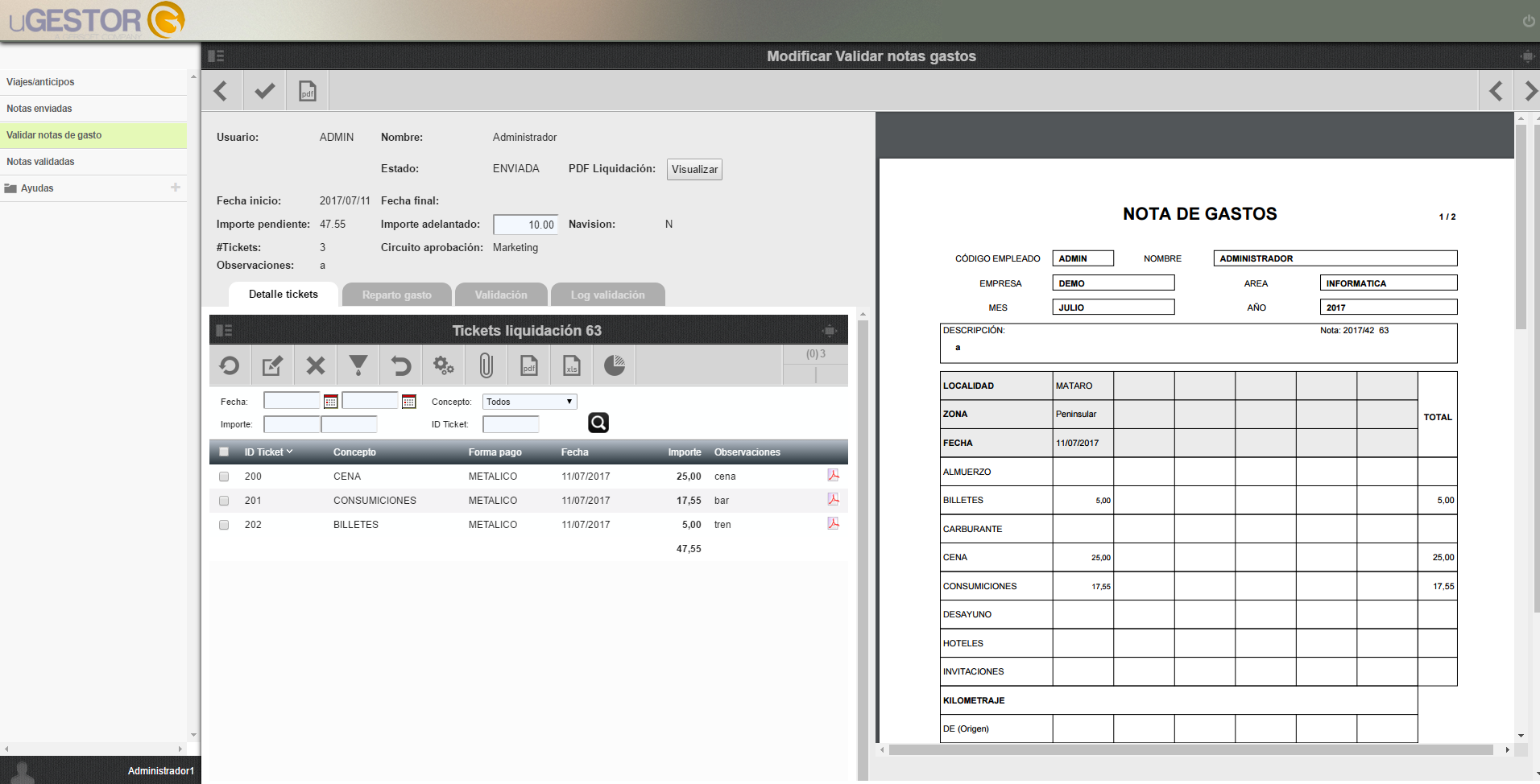Export tickets to XLS icon
1540x784 pixels.
[571, 365]
